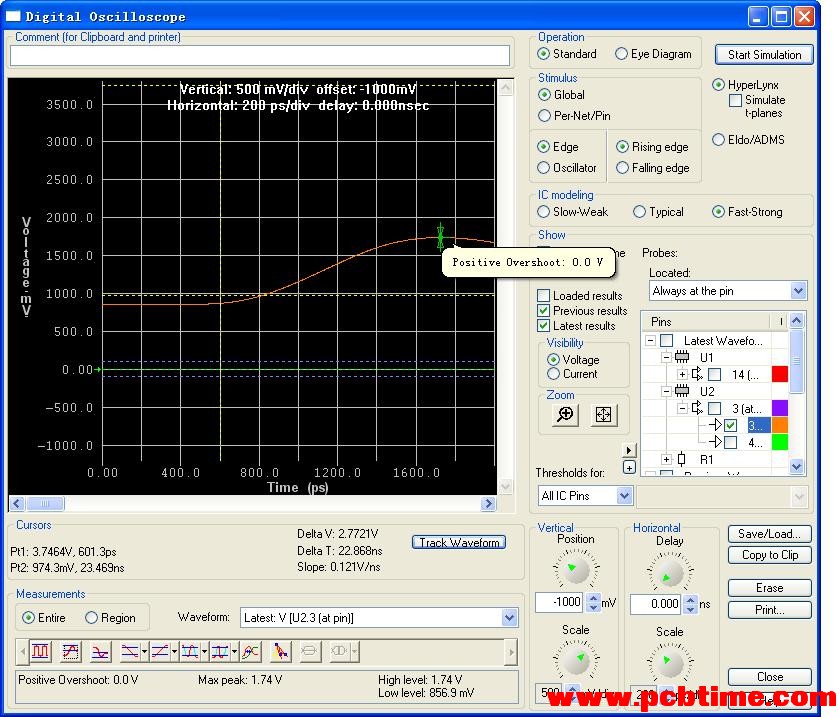This screenshot has width=840, height=717.
Task: Click the first square-wave measurement icon
Action: coord(40,652)
